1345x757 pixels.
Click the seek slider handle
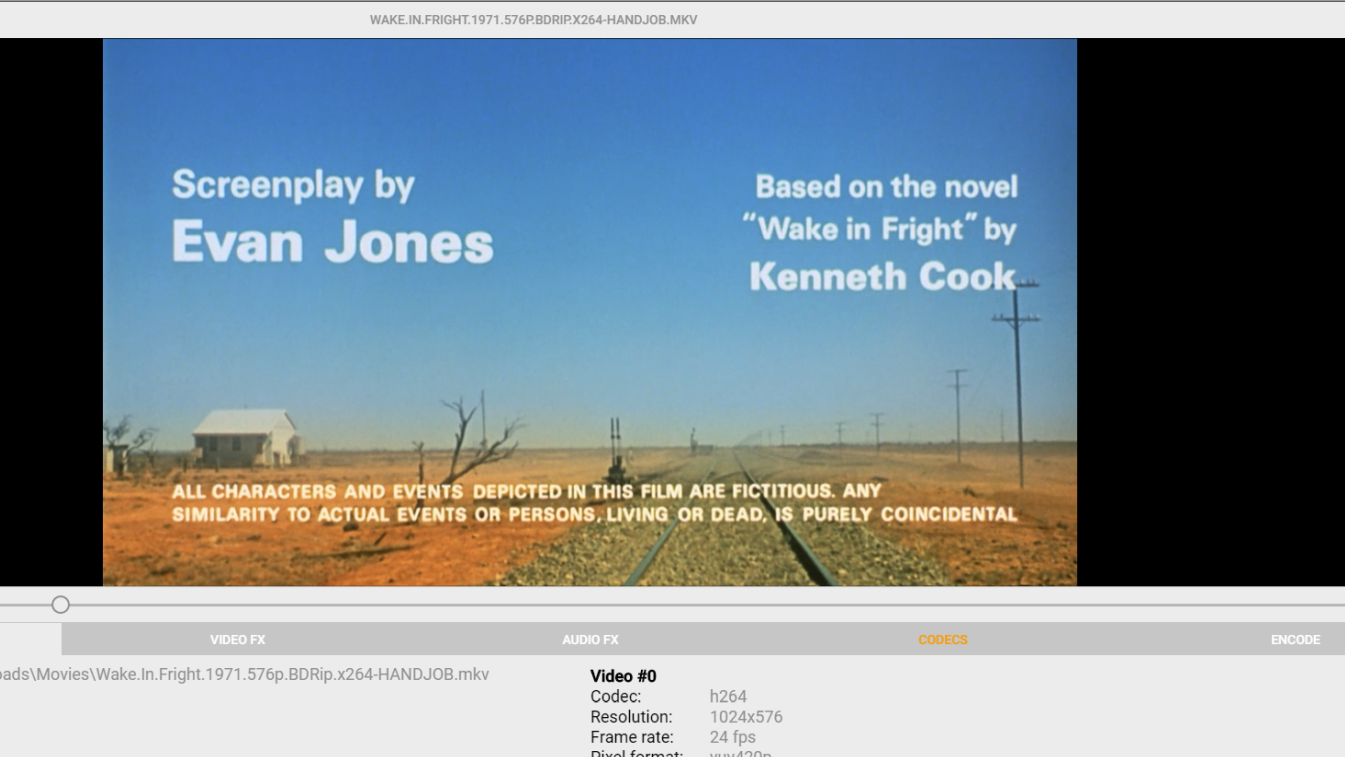(x=61, y=604)
